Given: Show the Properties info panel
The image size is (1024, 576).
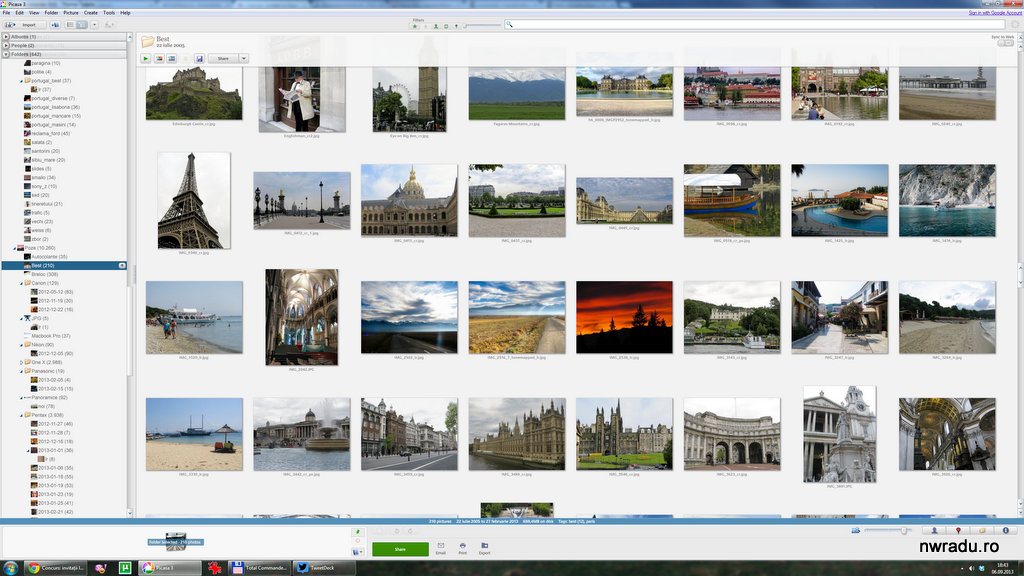Looking at the screenshot, I should 1006,530.
